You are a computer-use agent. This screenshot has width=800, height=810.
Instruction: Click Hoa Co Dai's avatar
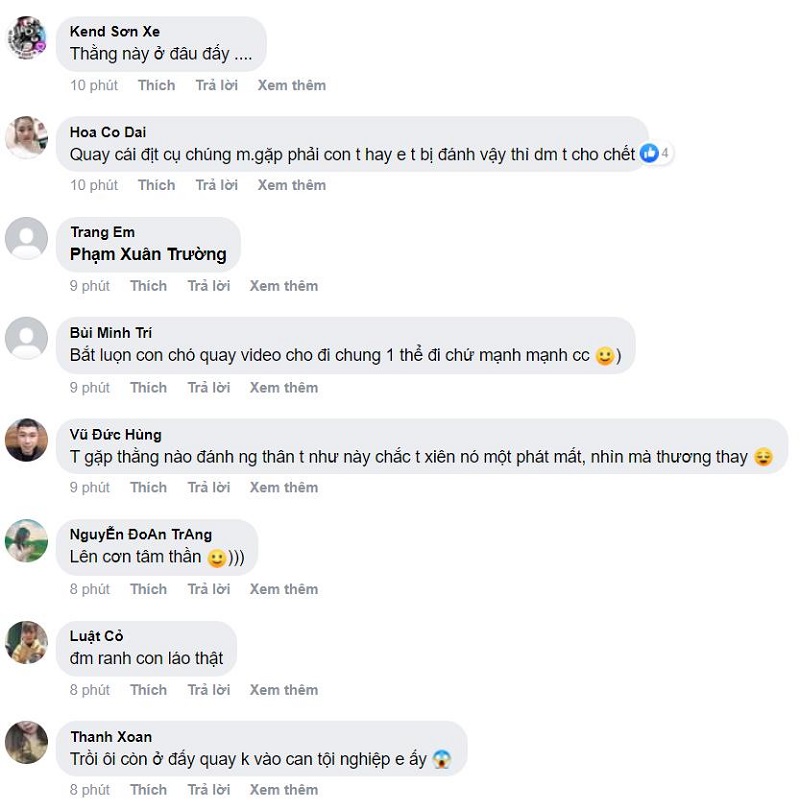pyautogui.click(x=26, y=137)
